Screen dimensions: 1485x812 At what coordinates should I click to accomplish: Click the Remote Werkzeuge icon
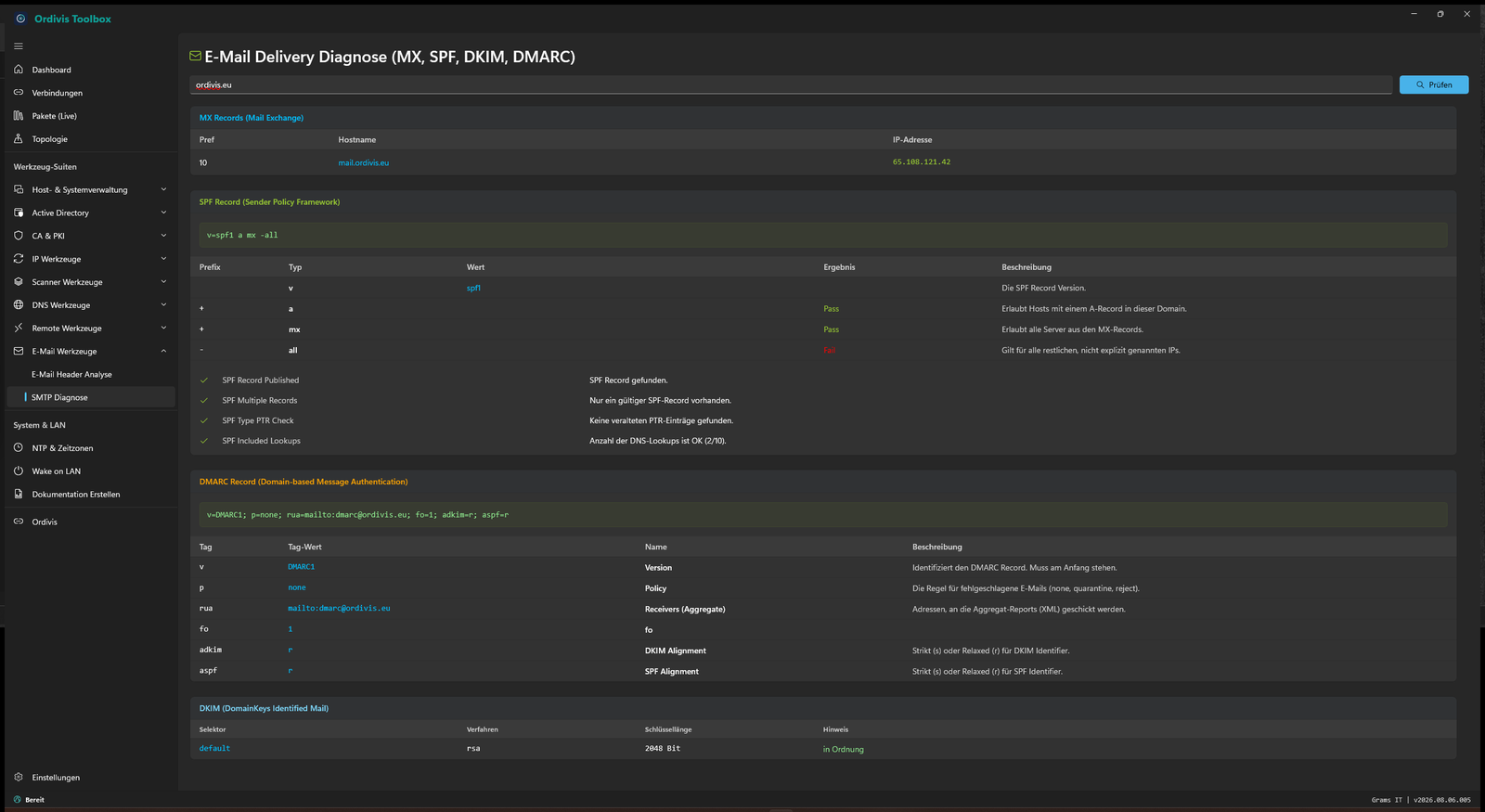coord(19,328)
